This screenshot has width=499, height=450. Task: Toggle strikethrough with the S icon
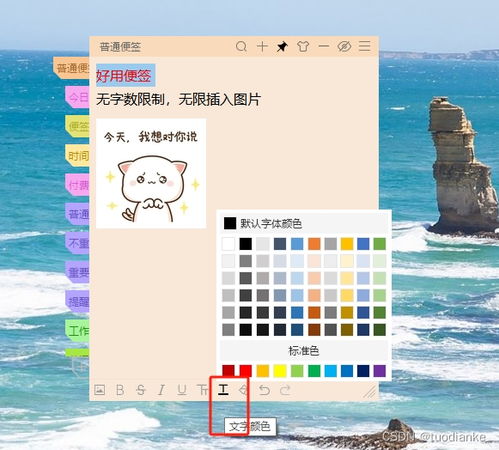(141, 390)
